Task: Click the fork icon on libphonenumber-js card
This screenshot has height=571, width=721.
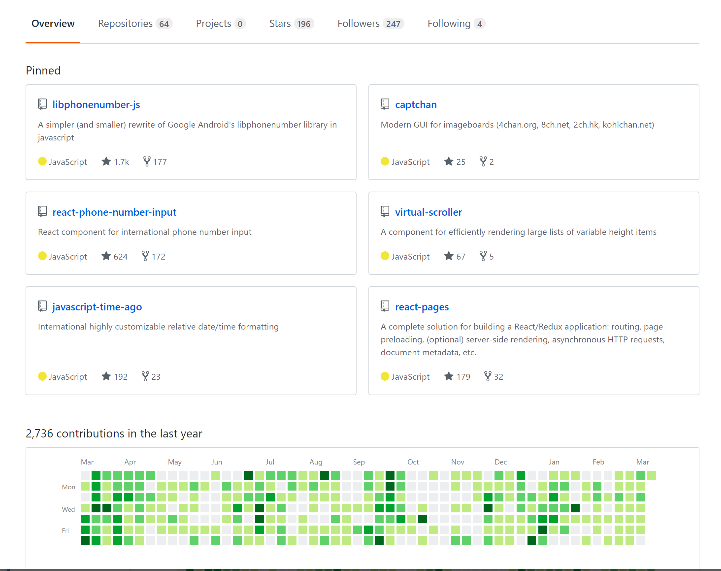Action: coord(146,161)
